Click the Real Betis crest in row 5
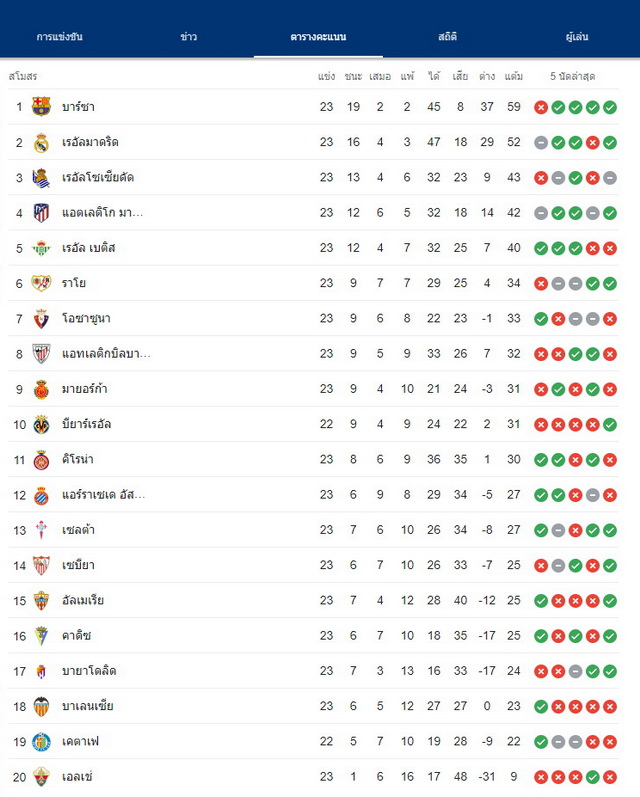Screen dimensions: 640x797 pyautogui.click(x=41, y=249)
